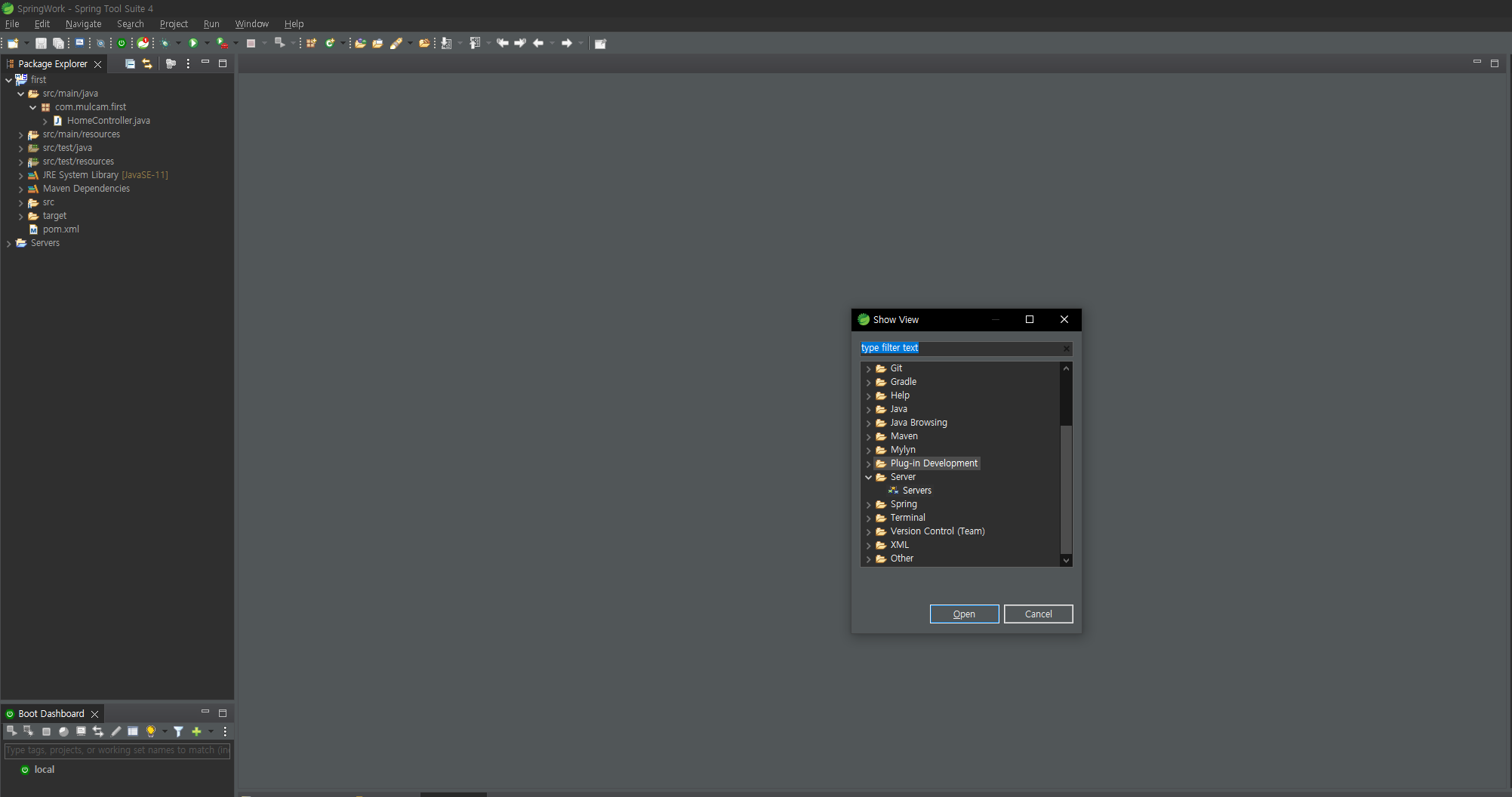1512x797 pixels.
Task: Collapse the Server category in Show View
Action: coord(868,477)
